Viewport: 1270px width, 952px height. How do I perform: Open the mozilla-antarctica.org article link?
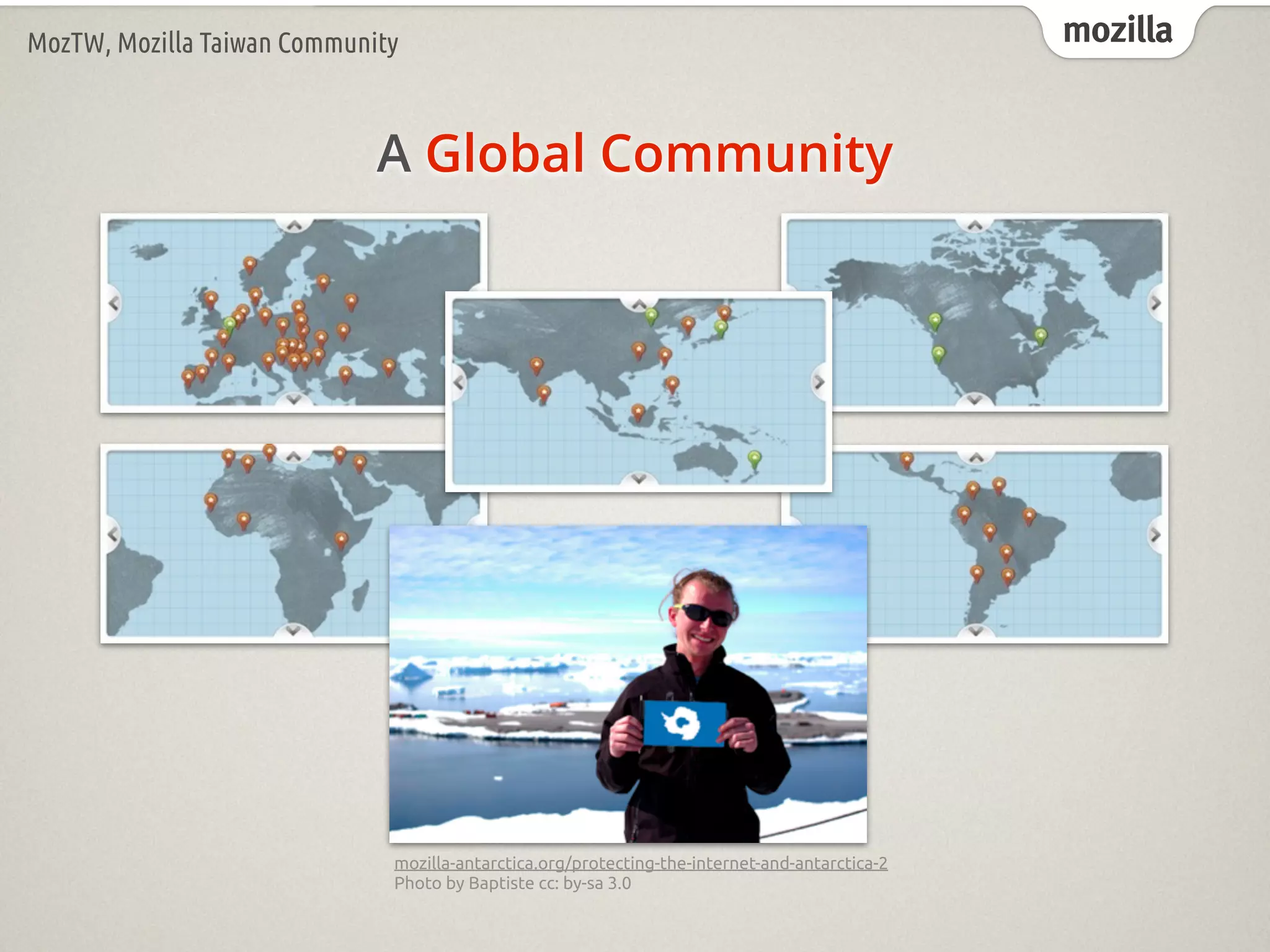pos(641,863)
